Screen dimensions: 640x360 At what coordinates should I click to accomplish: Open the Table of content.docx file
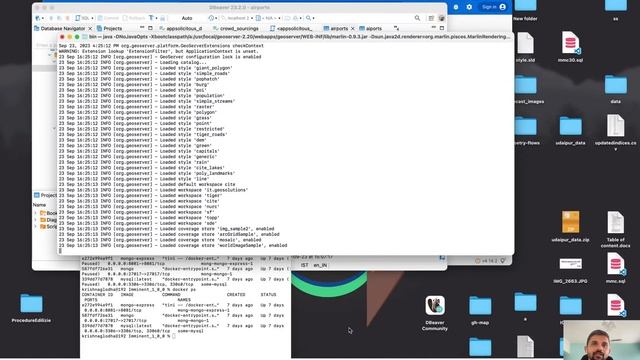(616, 229)
